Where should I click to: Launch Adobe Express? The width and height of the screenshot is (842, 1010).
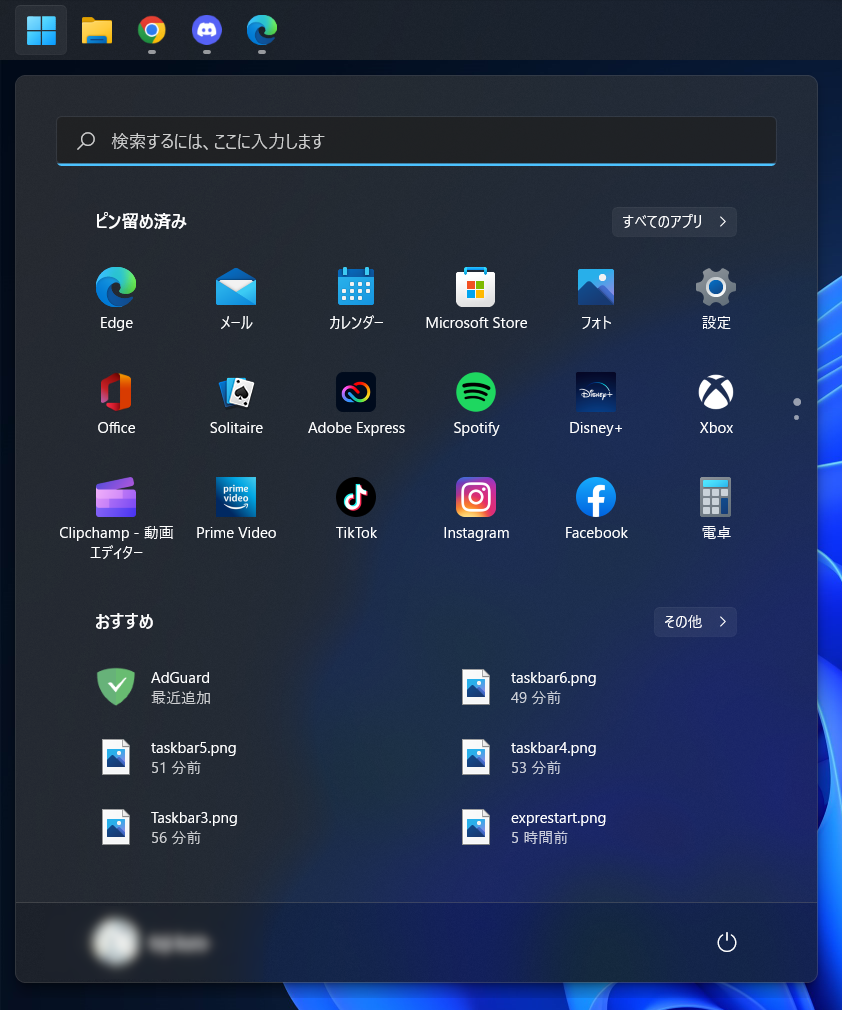[356, 404]
